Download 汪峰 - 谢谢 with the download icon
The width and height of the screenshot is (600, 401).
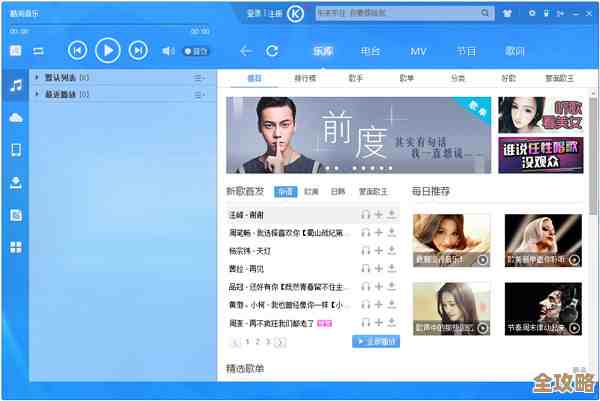click(x=391, y=215)
